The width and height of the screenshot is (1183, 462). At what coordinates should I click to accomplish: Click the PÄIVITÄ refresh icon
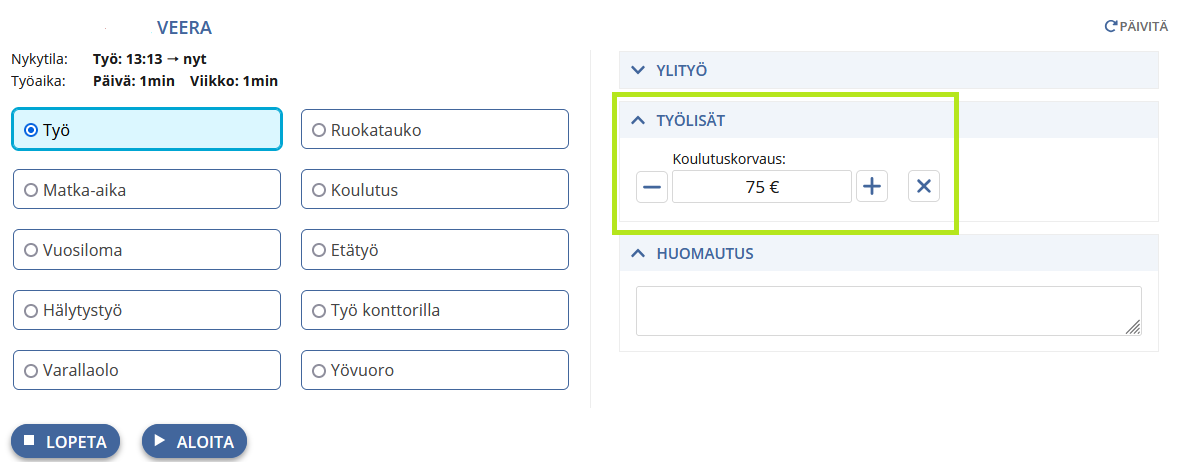point(1110,26)
